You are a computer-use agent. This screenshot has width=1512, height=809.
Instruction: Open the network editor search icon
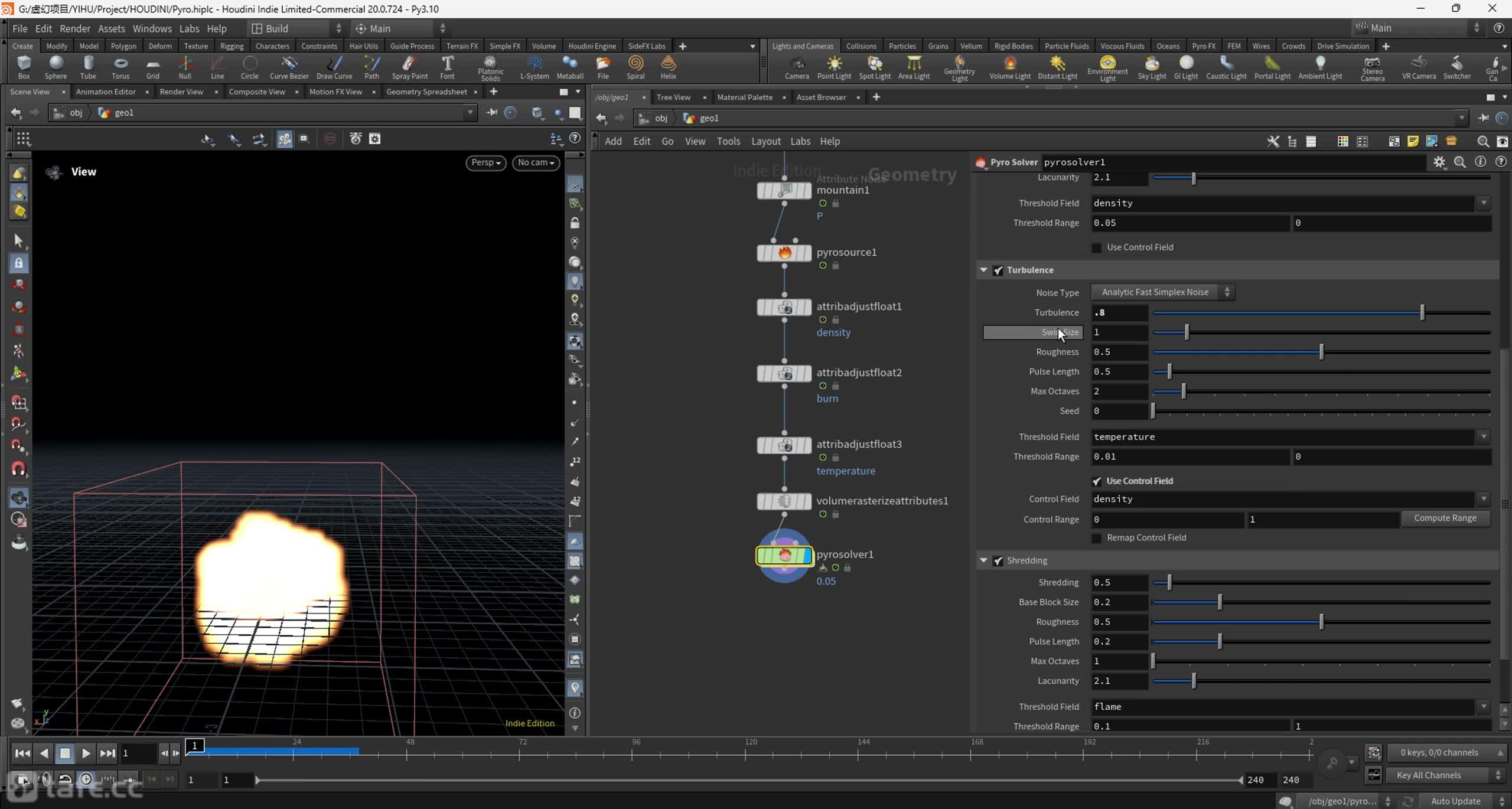1483,141
